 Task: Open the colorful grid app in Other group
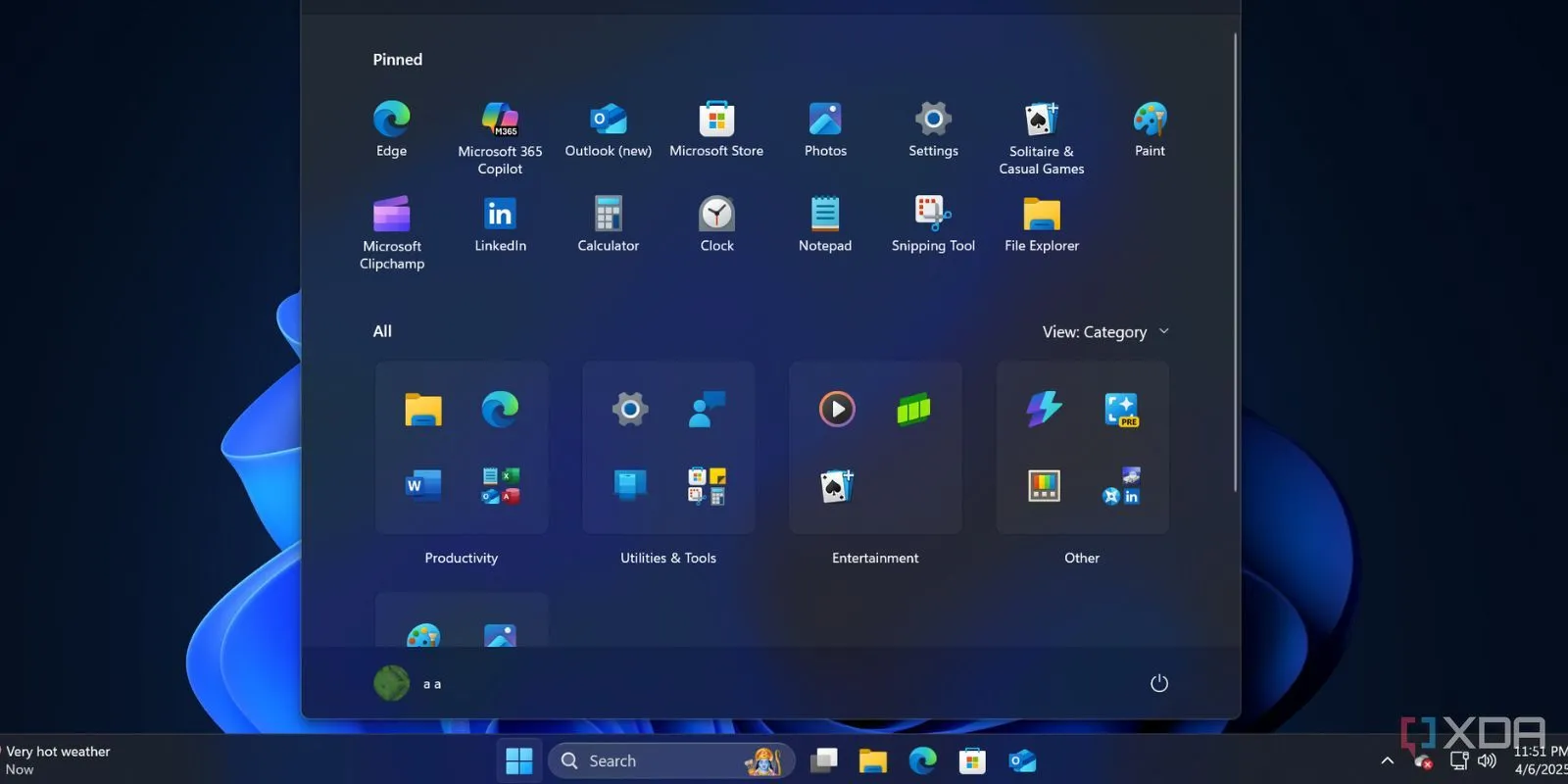click(1044, 485)
